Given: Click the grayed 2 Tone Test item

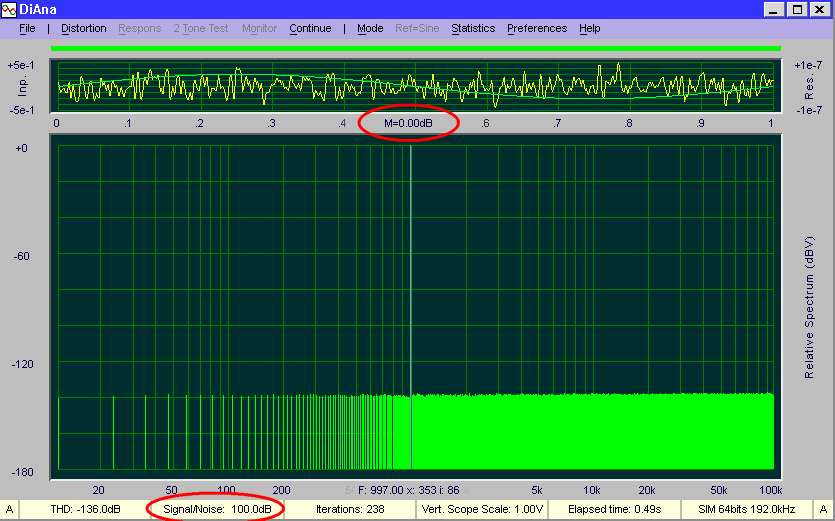Looking at the screenshot, I should [x=201, y=29].
